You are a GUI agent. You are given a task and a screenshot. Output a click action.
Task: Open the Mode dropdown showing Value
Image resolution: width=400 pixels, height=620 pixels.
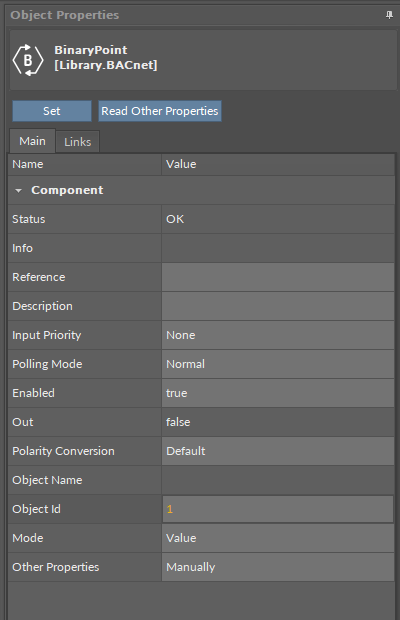(278, 538)
